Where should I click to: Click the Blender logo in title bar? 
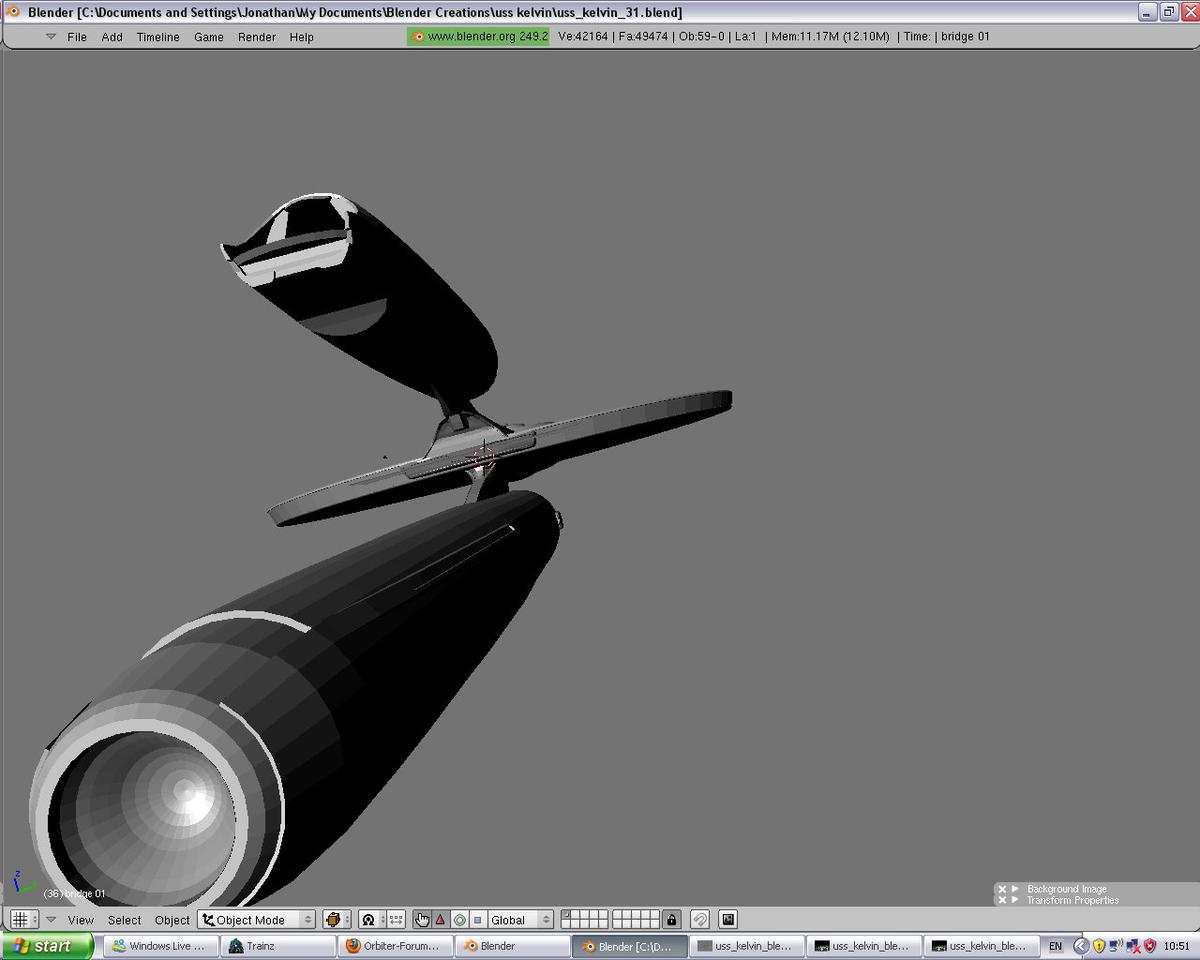coord(14,12)
